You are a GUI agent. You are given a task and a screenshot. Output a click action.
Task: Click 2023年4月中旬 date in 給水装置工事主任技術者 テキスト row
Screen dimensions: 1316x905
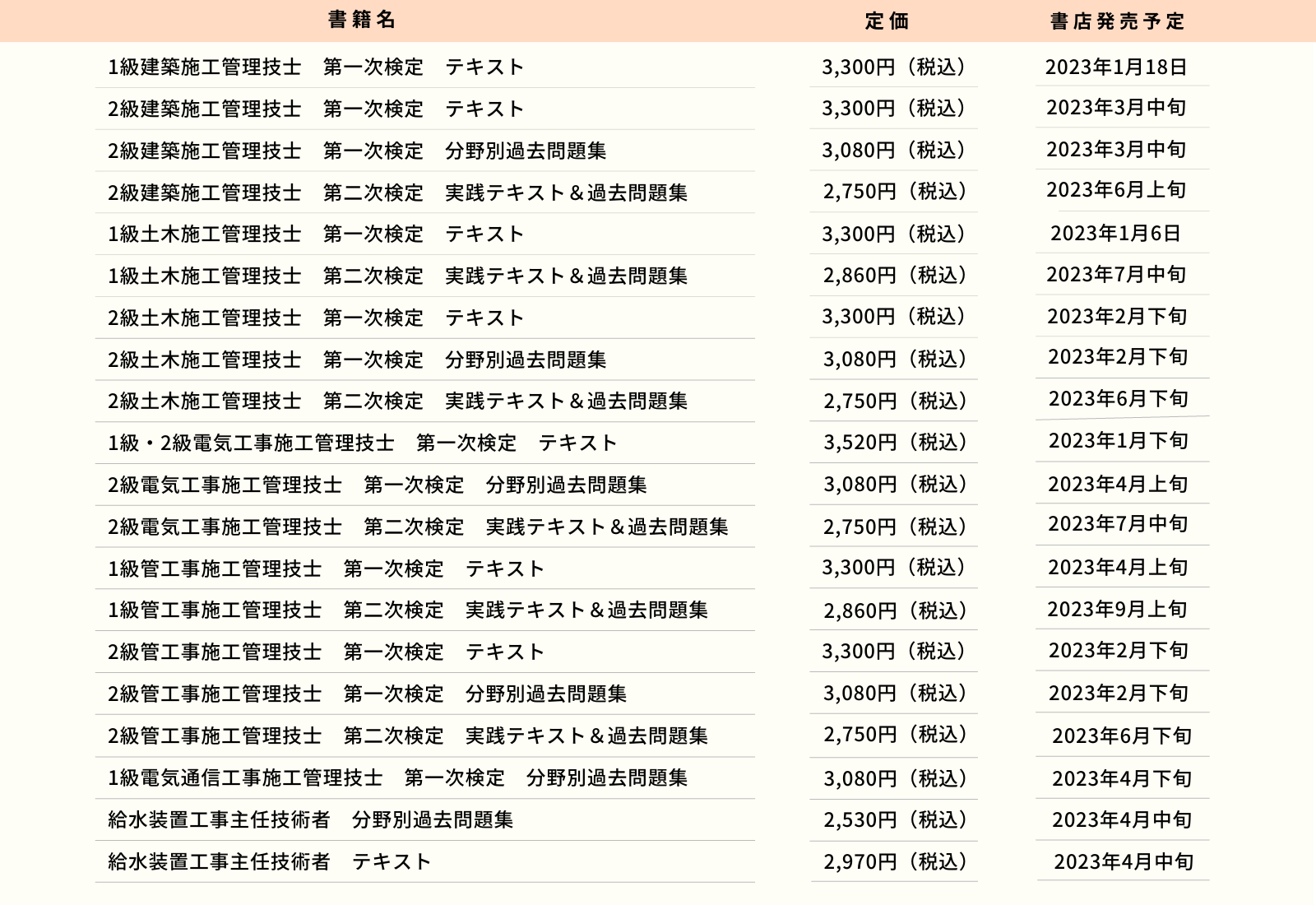1124,861
